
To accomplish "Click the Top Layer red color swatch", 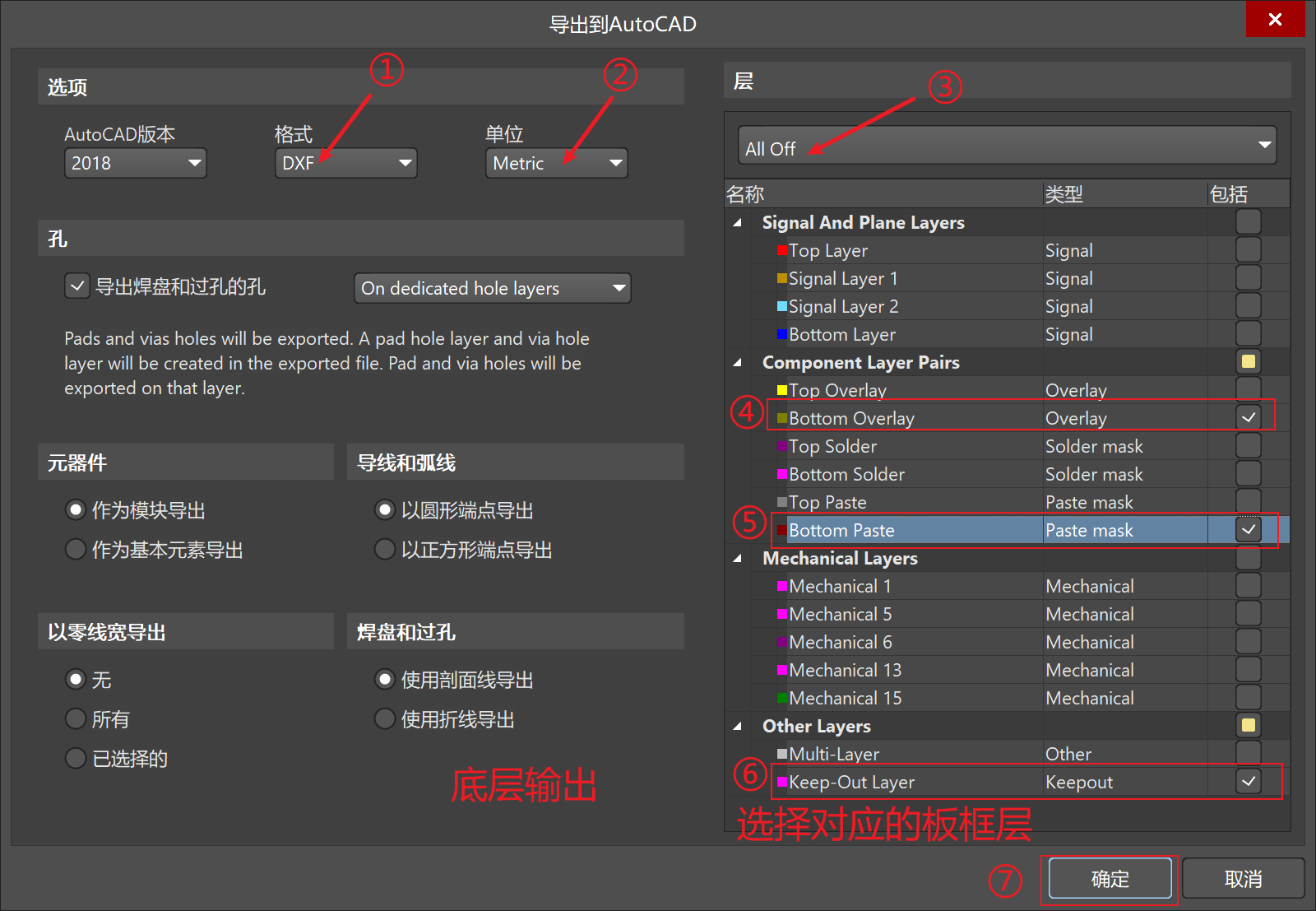I will [781, 249].
